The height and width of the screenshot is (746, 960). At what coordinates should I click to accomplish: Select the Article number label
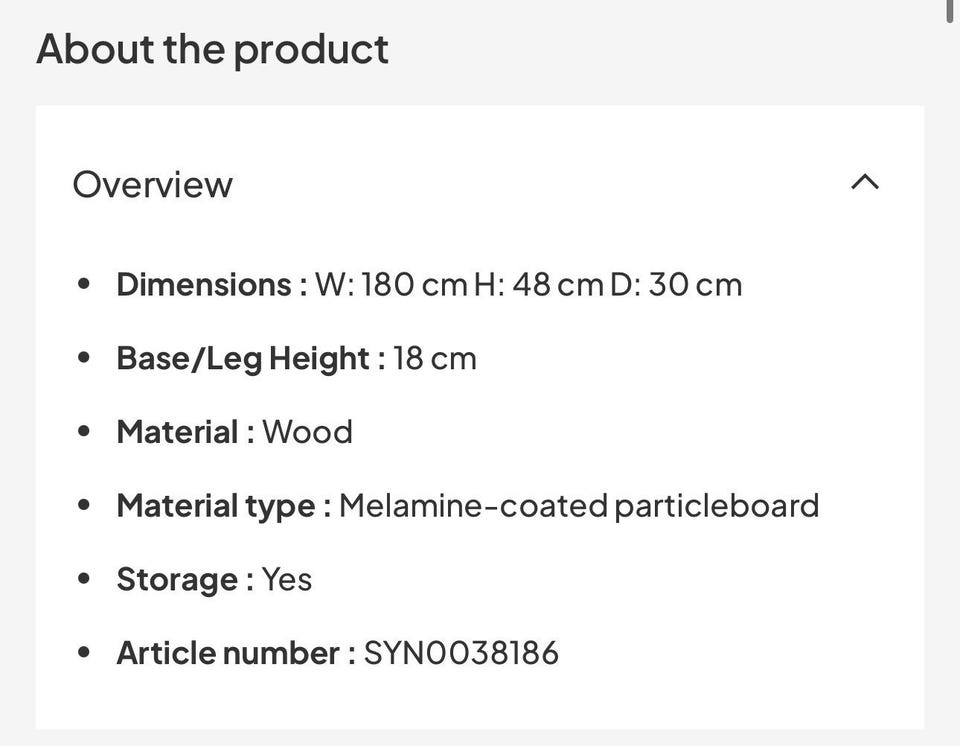[x=235, y=654]
